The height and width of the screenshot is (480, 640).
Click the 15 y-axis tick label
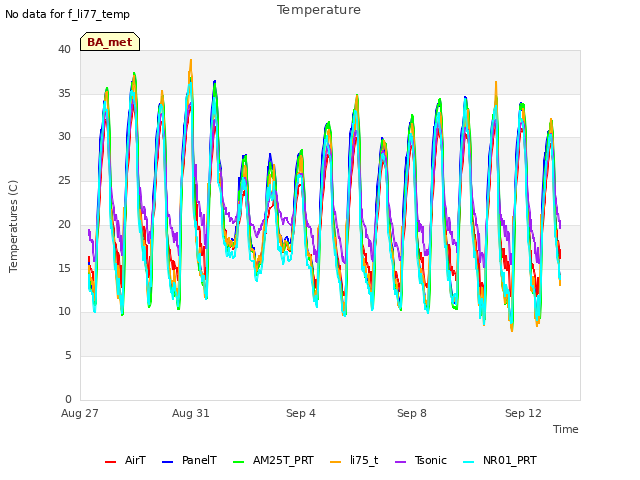click(64, 268)
